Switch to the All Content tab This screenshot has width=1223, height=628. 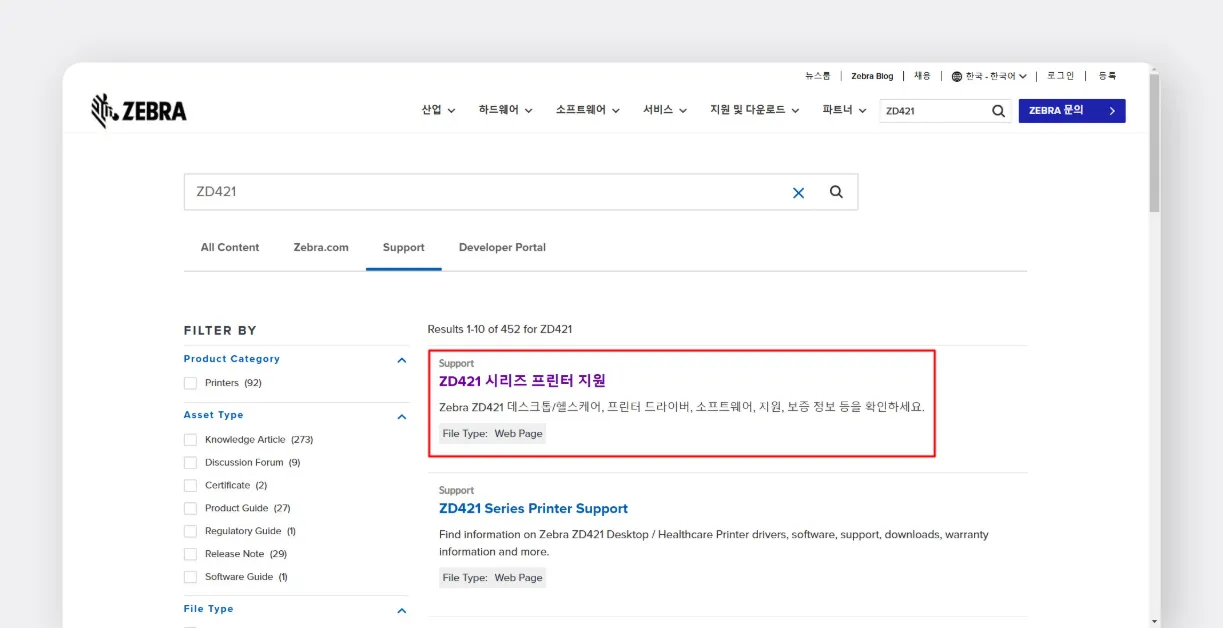[230, 248]
